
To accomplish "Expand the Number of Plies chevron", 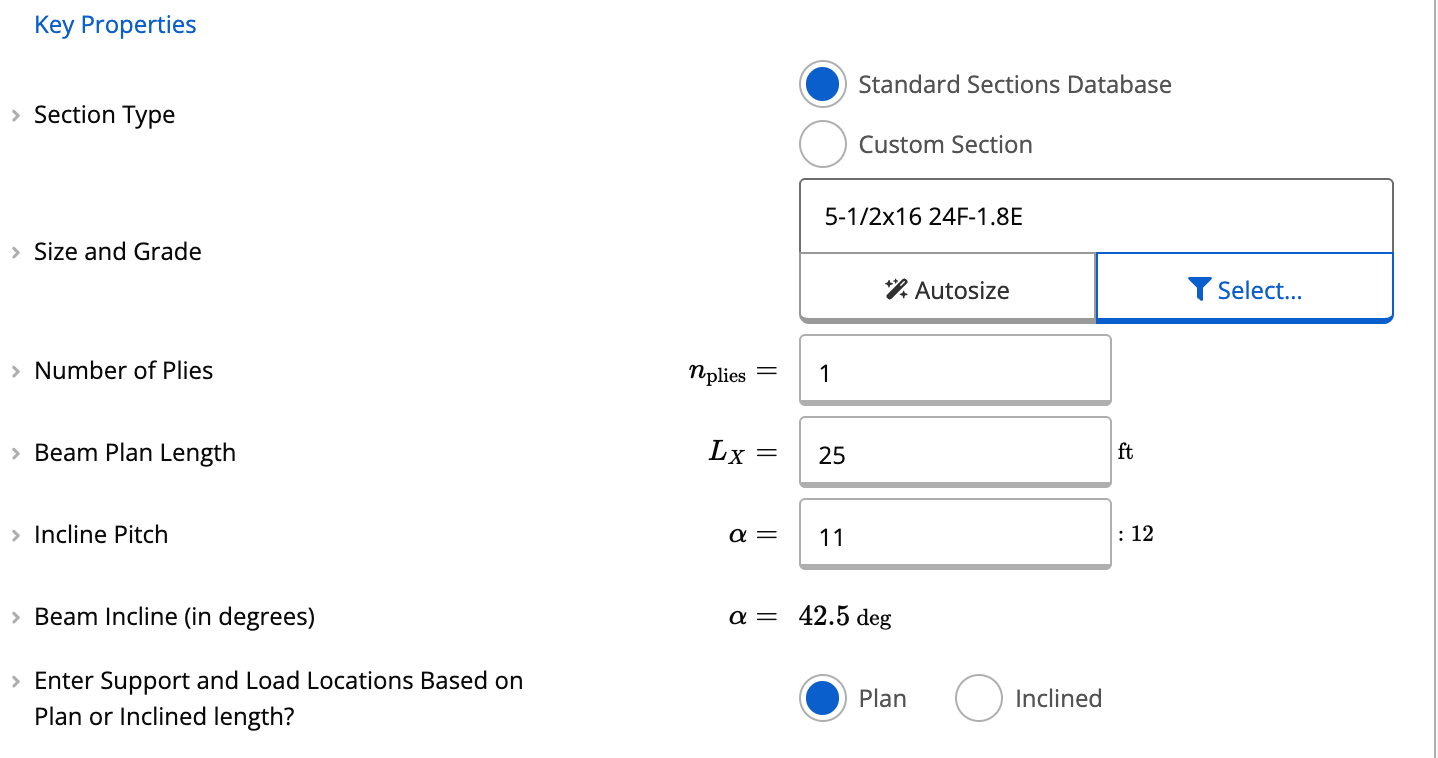I will [16, 371].
